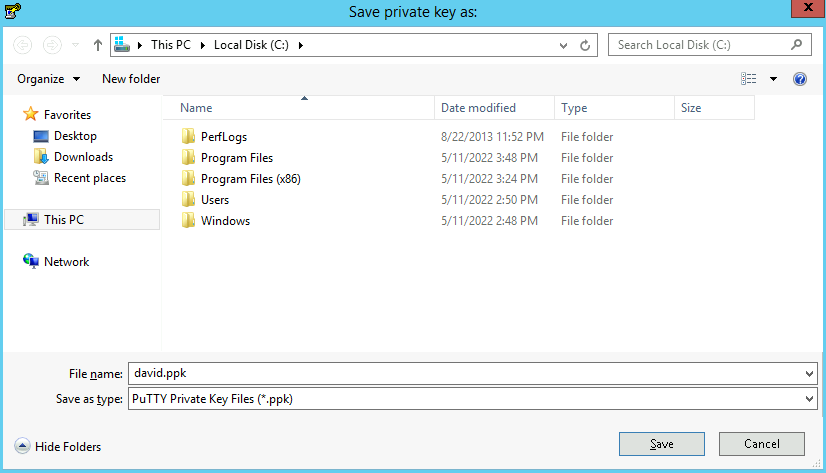Select Network in the navigation pane

66,262
